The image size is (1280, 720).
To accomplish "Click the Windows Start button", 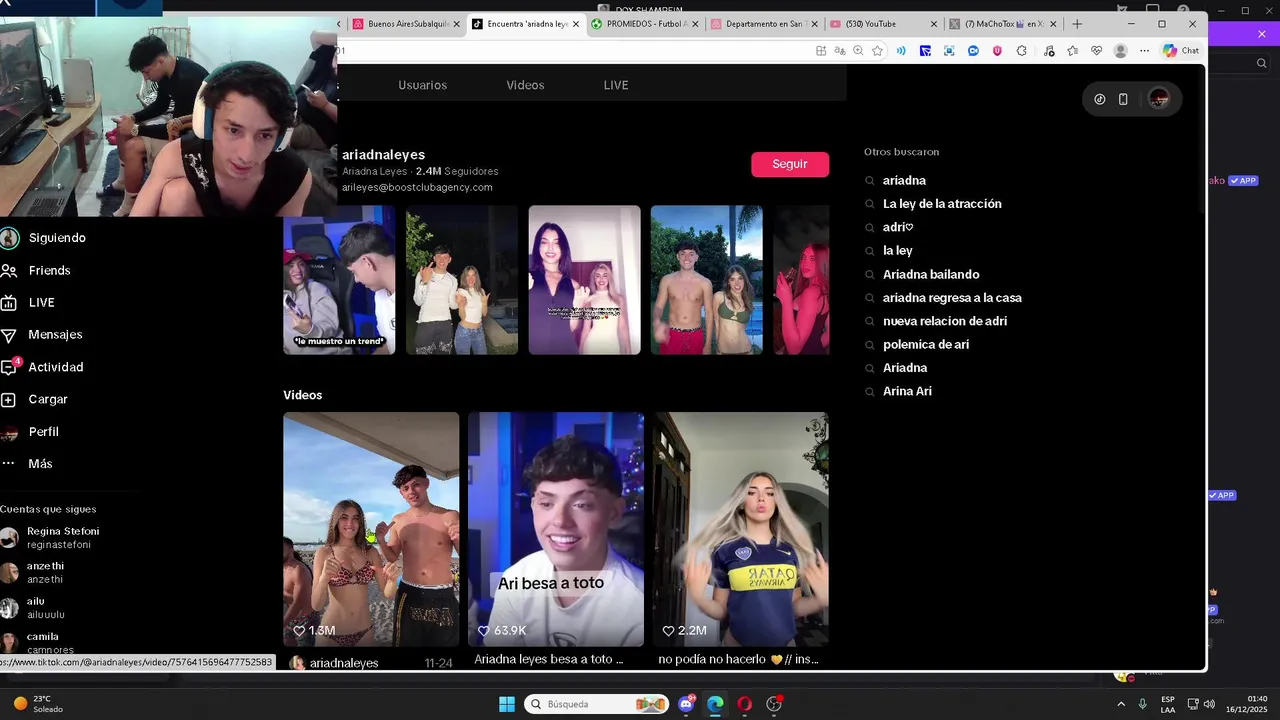I will [x=507, y=704].
